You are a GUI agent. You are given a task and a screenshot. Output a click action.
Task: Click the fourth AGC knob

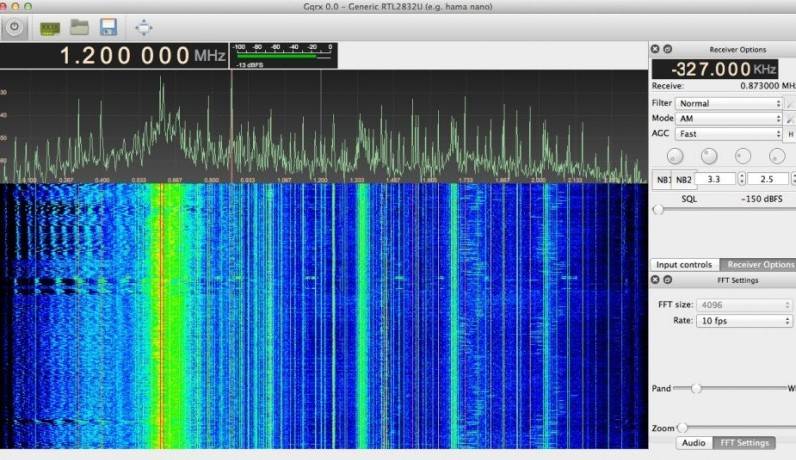[777, 156]
